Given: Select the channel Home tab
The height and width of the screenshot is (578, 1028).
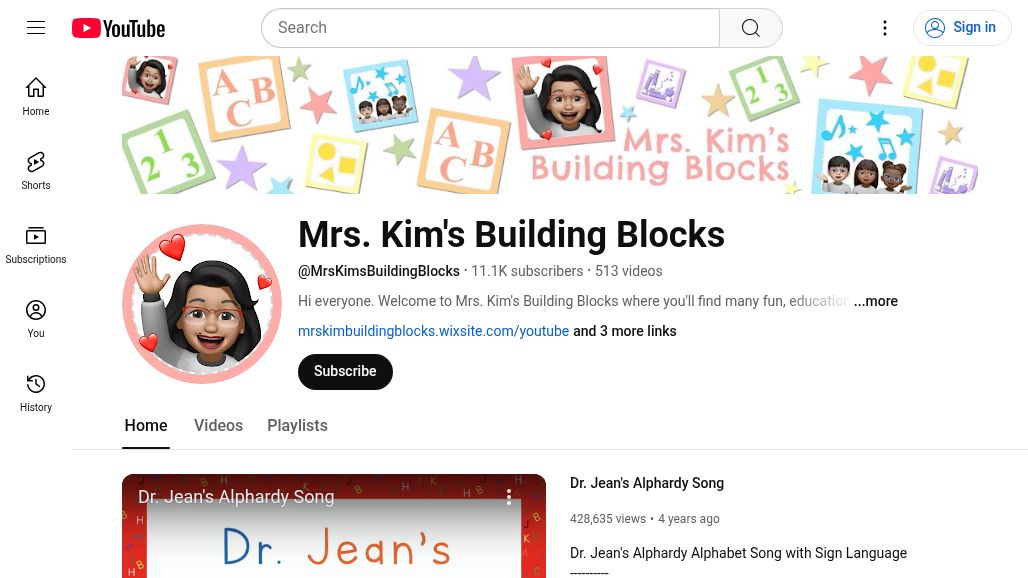Looking at the screenshot, I should [x=146, y=426].
